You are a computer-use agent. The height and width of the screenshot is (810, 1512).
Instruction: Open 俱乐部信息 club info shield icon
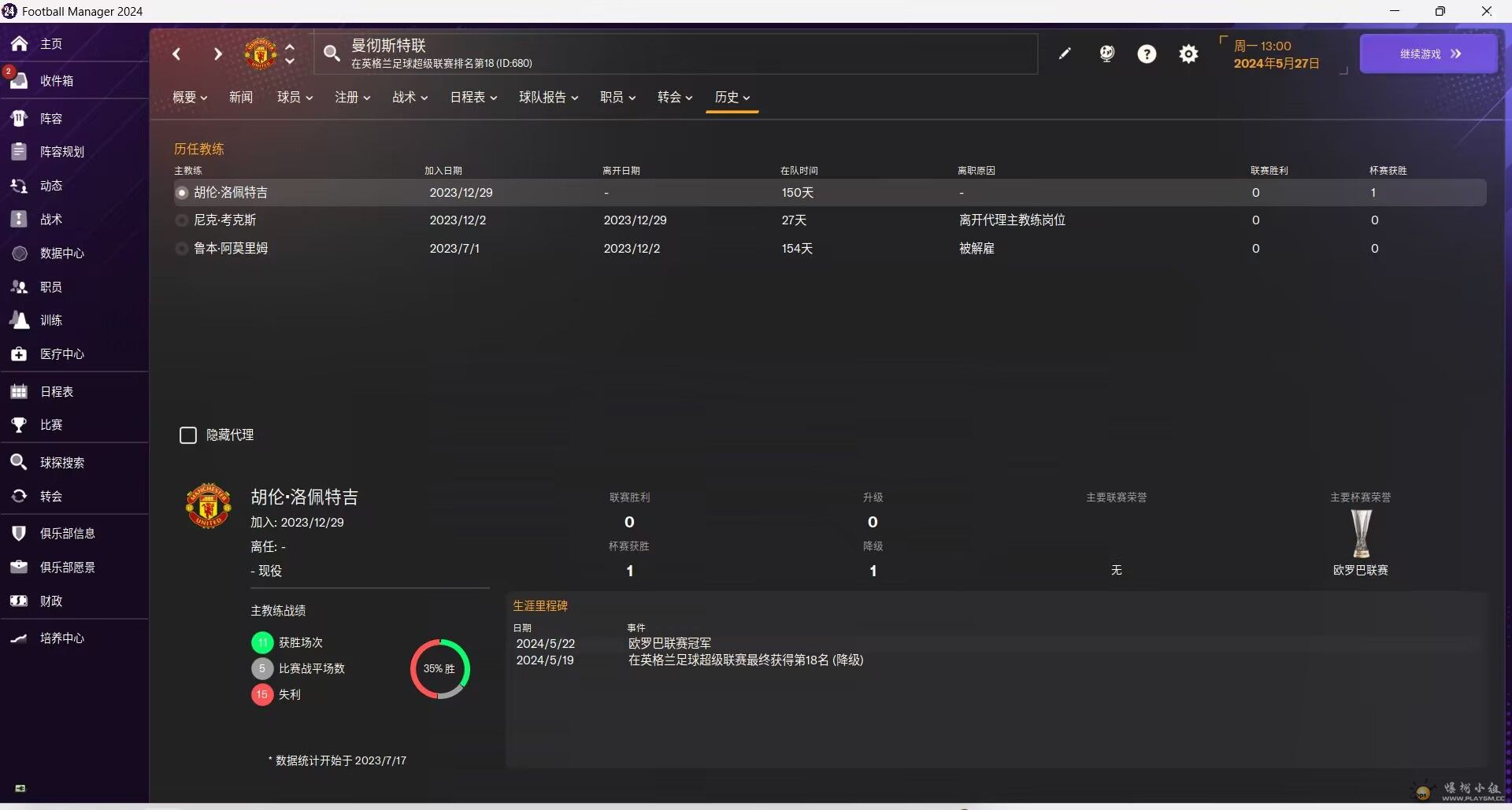(19, 533)
